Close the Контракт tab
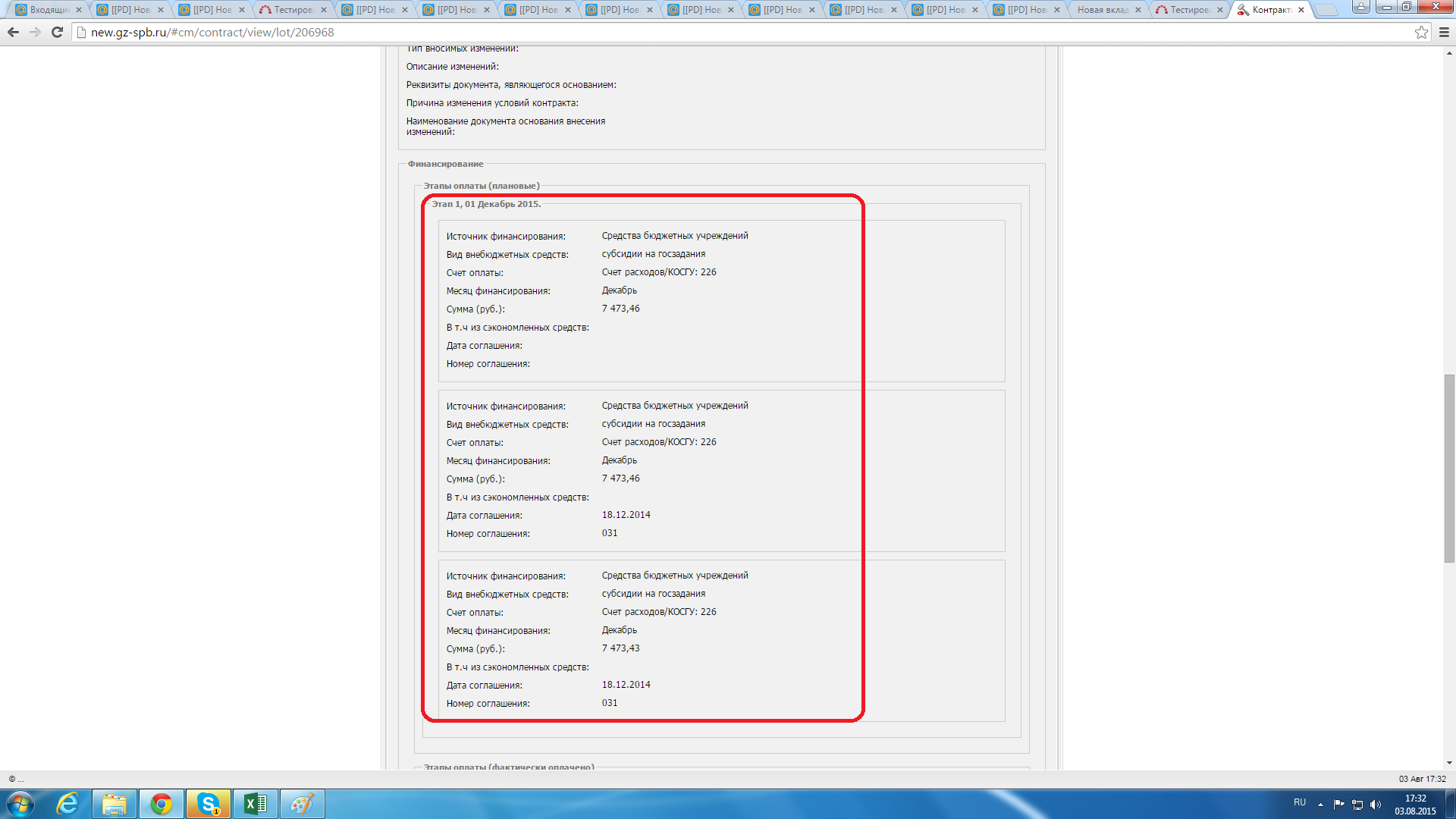The width and height of the screenshot is (1456, 819). click(1301, 10)
